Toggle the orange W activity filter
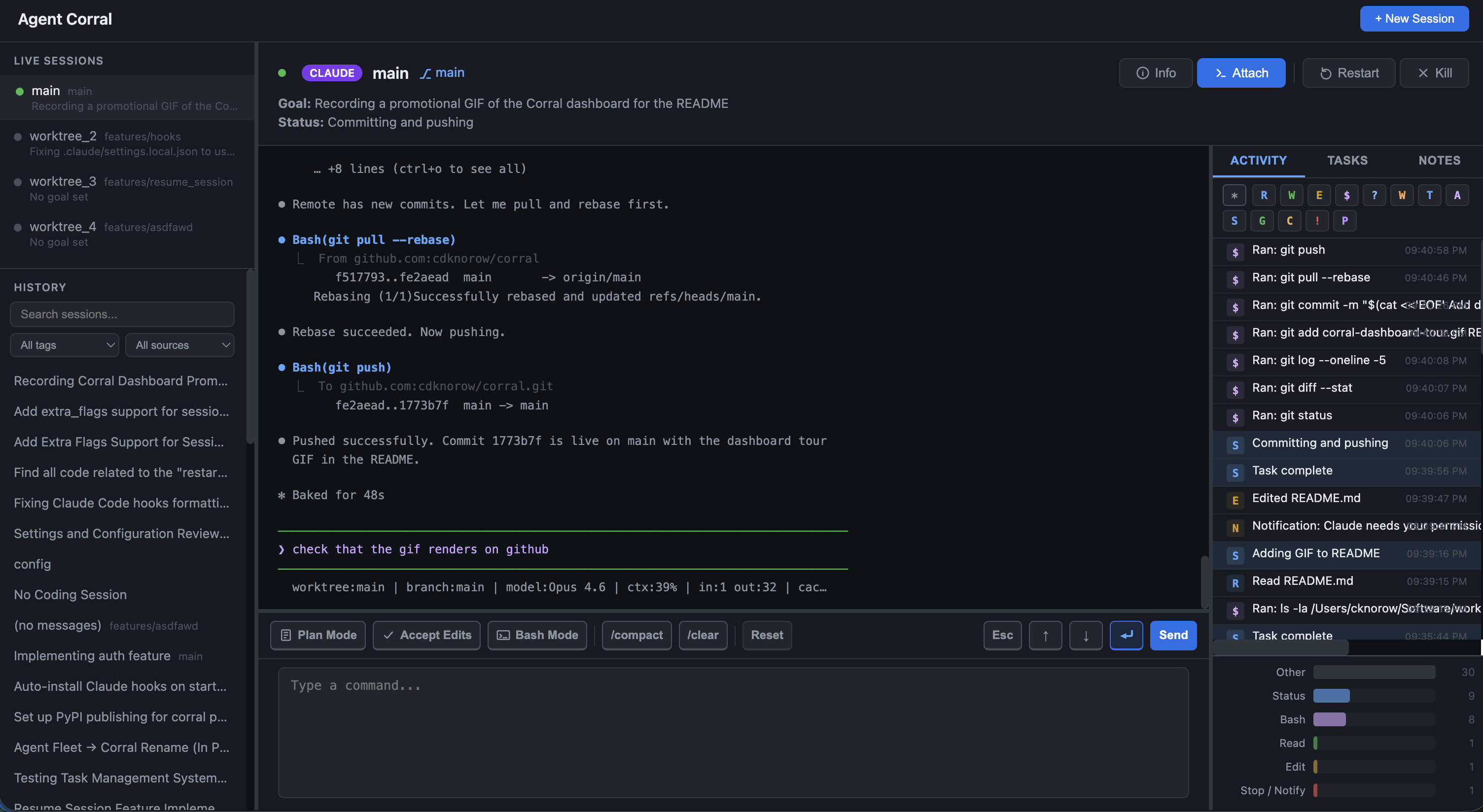 point(1401,195)
